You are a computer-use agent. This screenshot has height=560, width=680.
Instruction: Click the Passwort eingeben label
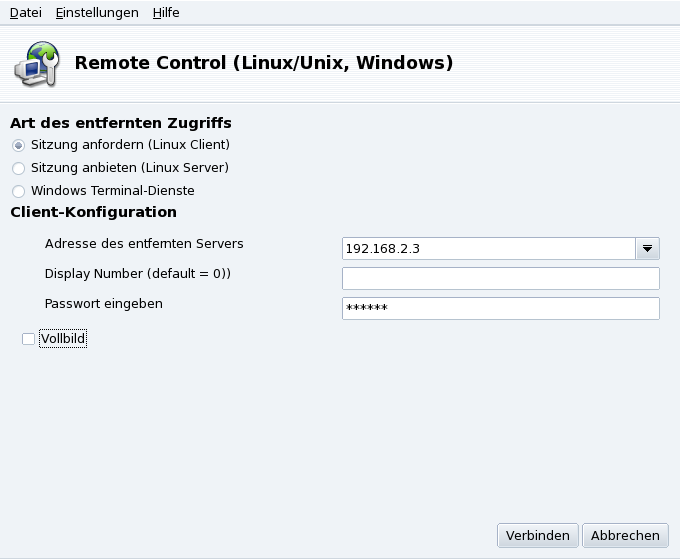coord(104,303)
